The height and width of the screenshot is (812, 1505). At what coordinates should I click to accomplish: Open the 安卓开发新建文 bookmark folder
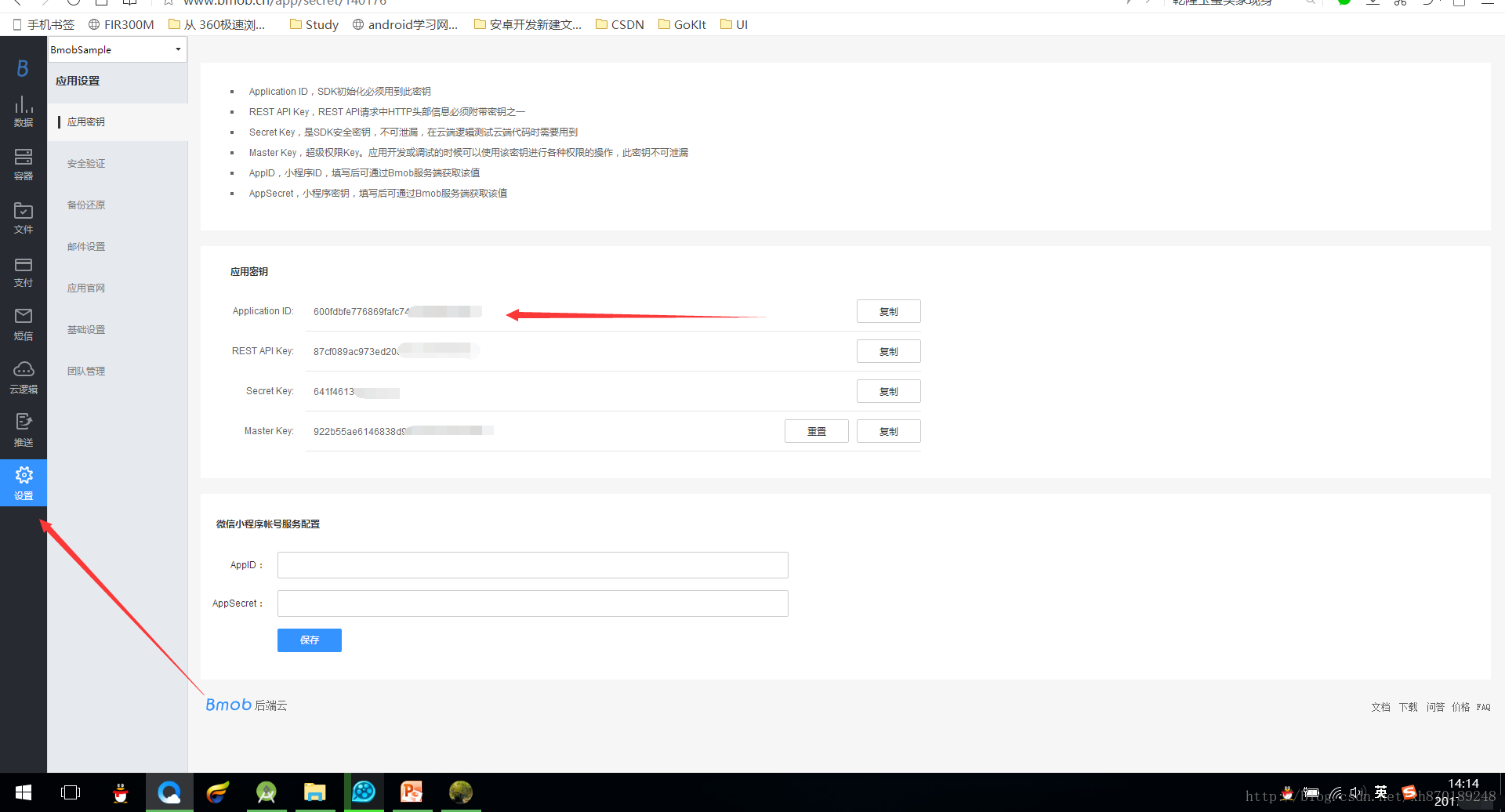pos(528,24)
